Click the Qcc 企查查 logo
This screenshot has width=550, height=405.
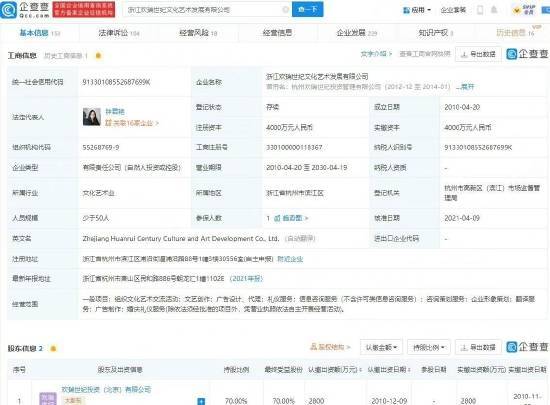[x=25, y=10]
